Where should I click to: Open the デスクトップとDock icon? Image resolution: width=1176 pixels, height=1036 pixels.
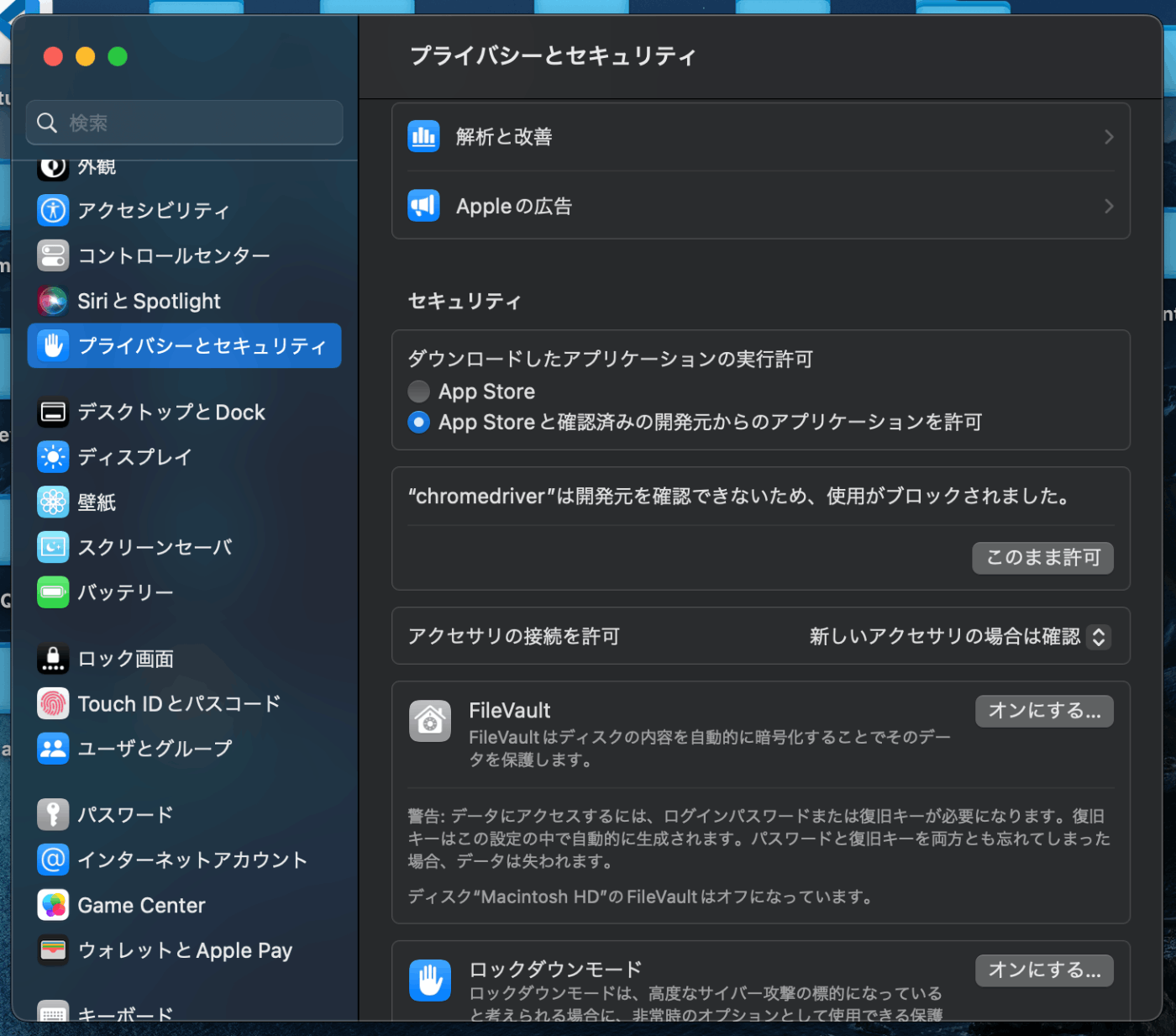tap(53, 413)
